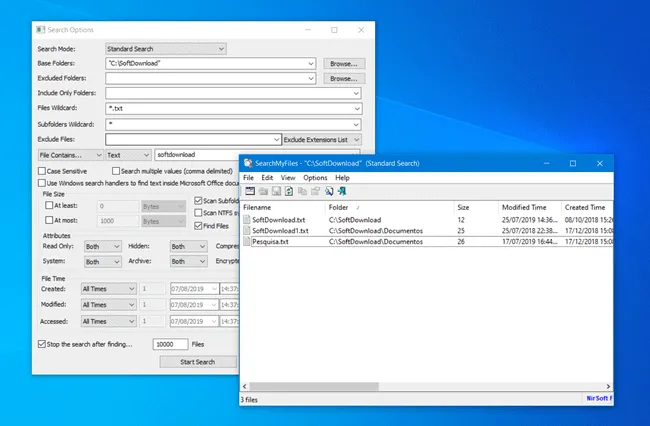The image size is (650, 426).
Task: Open Created time dropdown
Action: click(x=109, y=289)
